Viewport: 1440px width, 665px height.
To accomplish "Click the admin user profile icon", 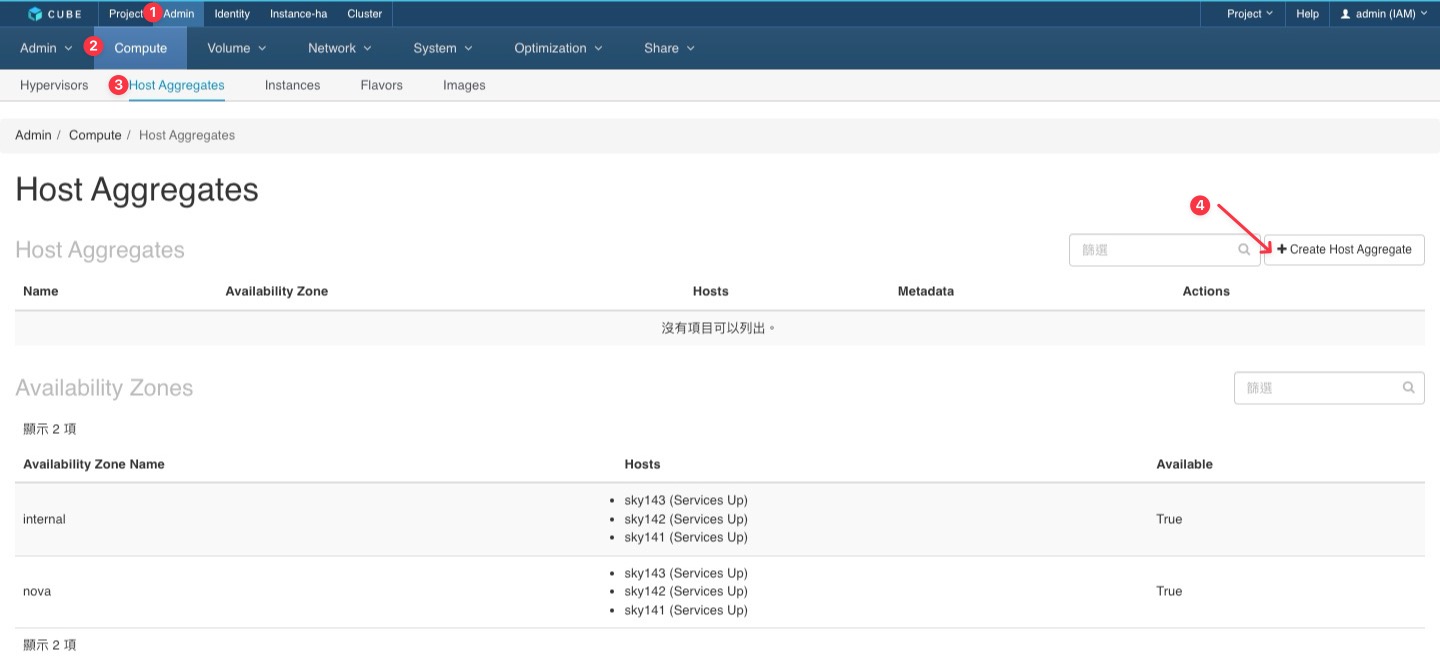I will tap(1345, 14).
